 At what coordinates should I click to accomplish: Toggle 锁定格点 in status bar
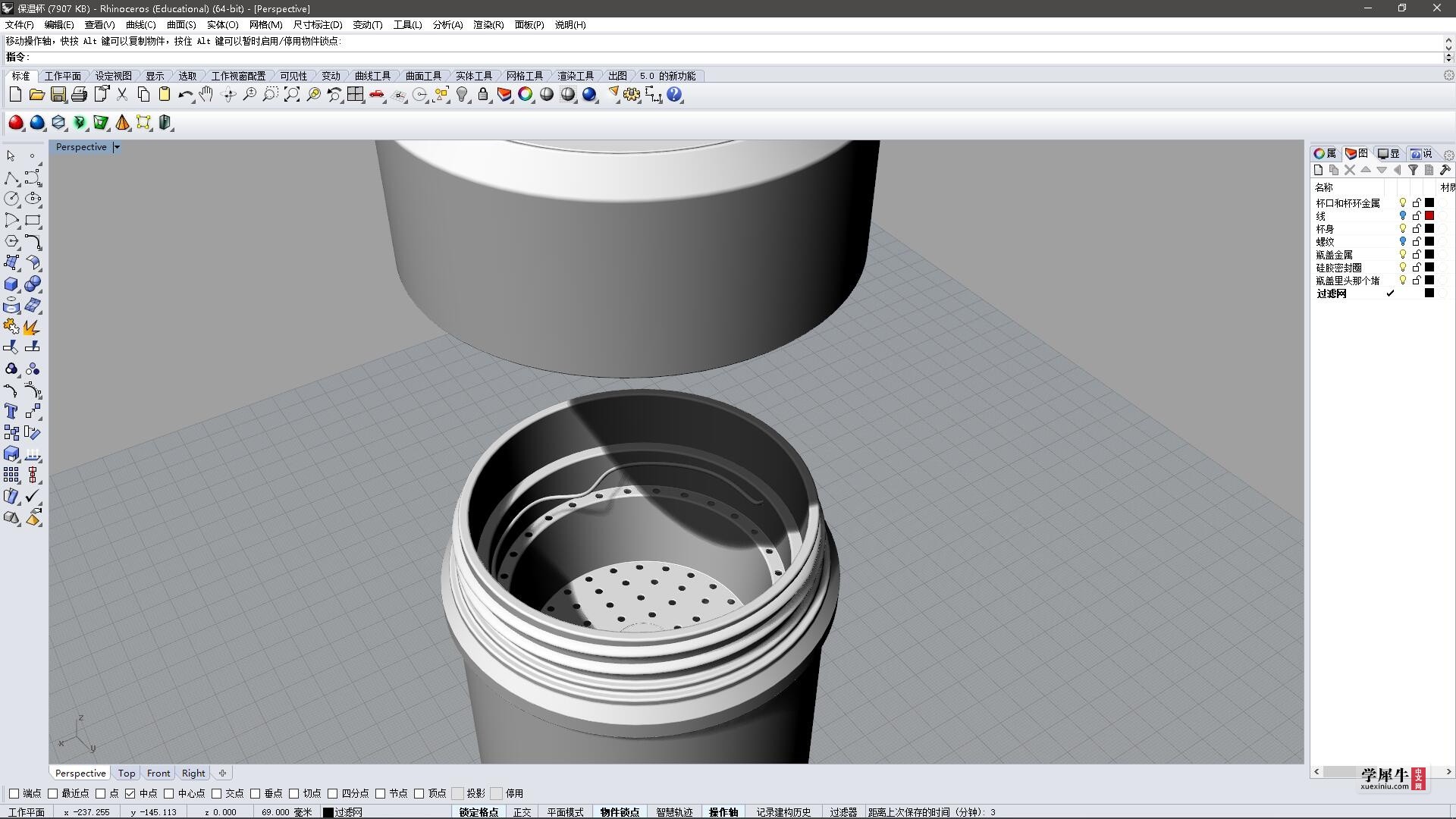coord(479,812)
